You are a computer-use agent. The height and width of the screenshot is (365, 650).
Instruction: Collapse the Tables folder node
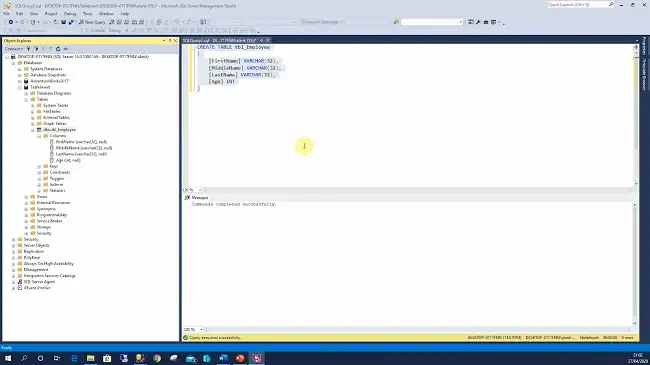tap(26, 100)
